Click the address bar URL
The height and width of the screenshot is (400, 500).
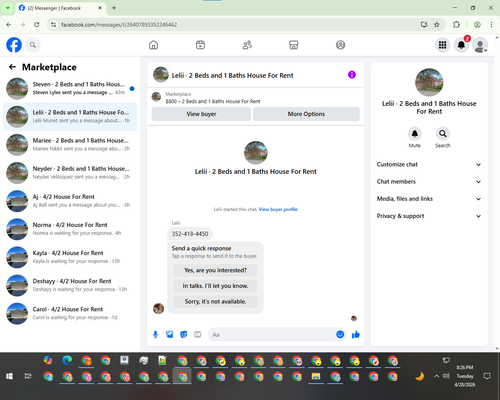pyautogui.click(x=119, y=25)
